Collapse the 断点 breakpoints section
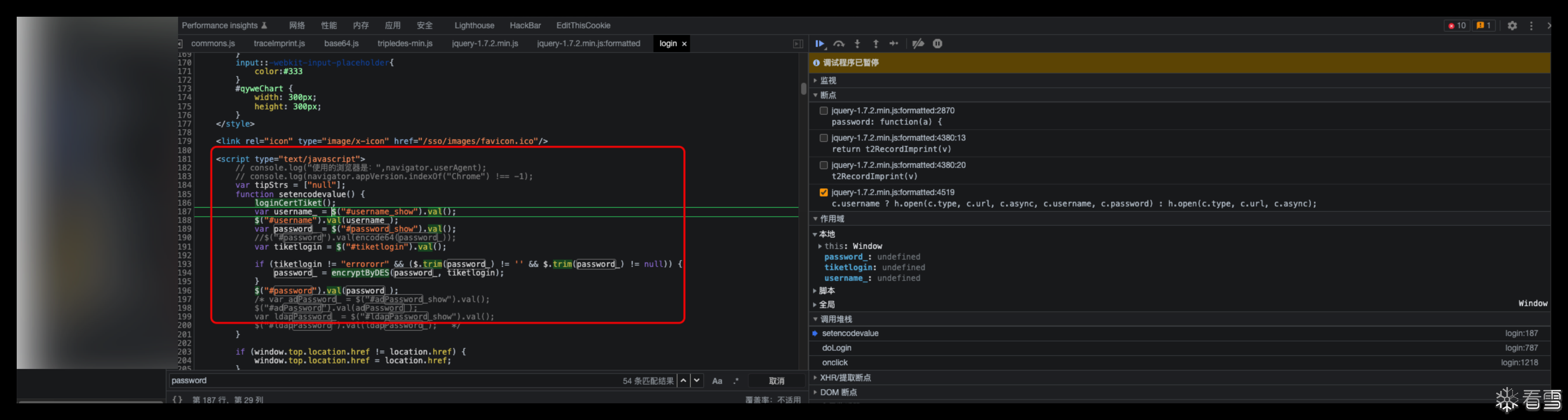 [x=816, y=95]
